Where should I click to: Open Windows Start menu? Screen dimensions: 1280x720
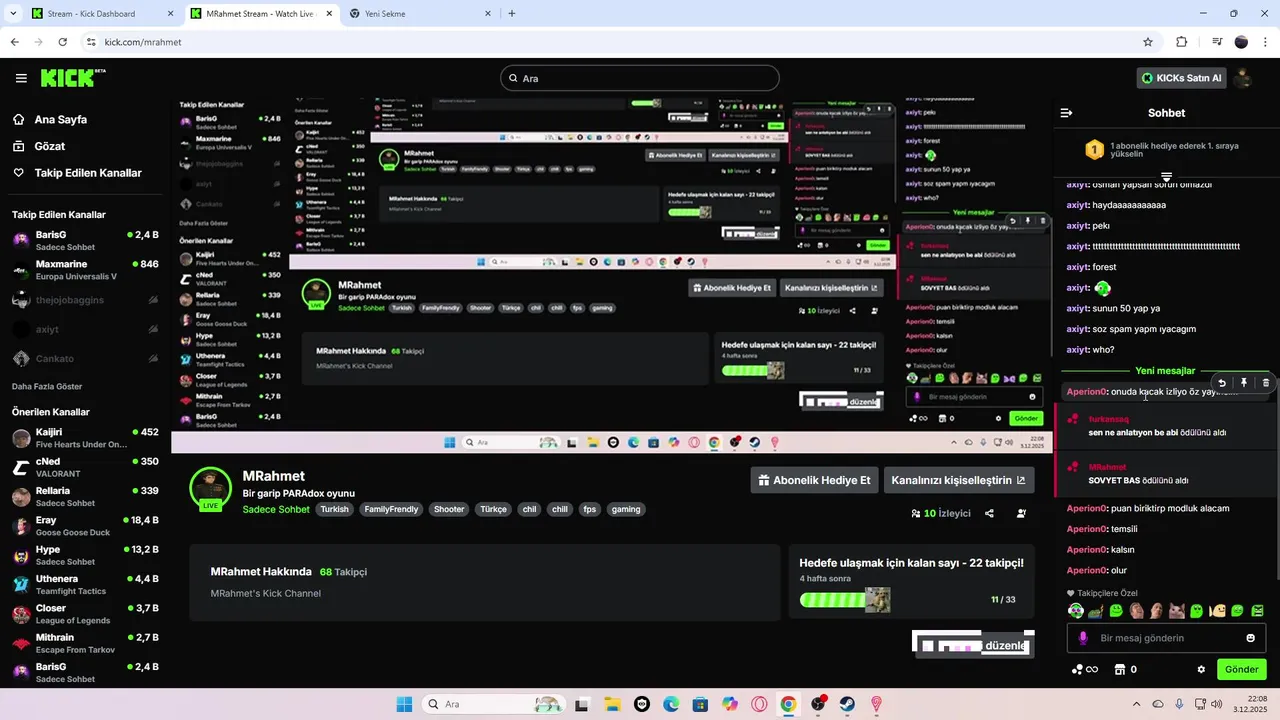coord(404,704)
